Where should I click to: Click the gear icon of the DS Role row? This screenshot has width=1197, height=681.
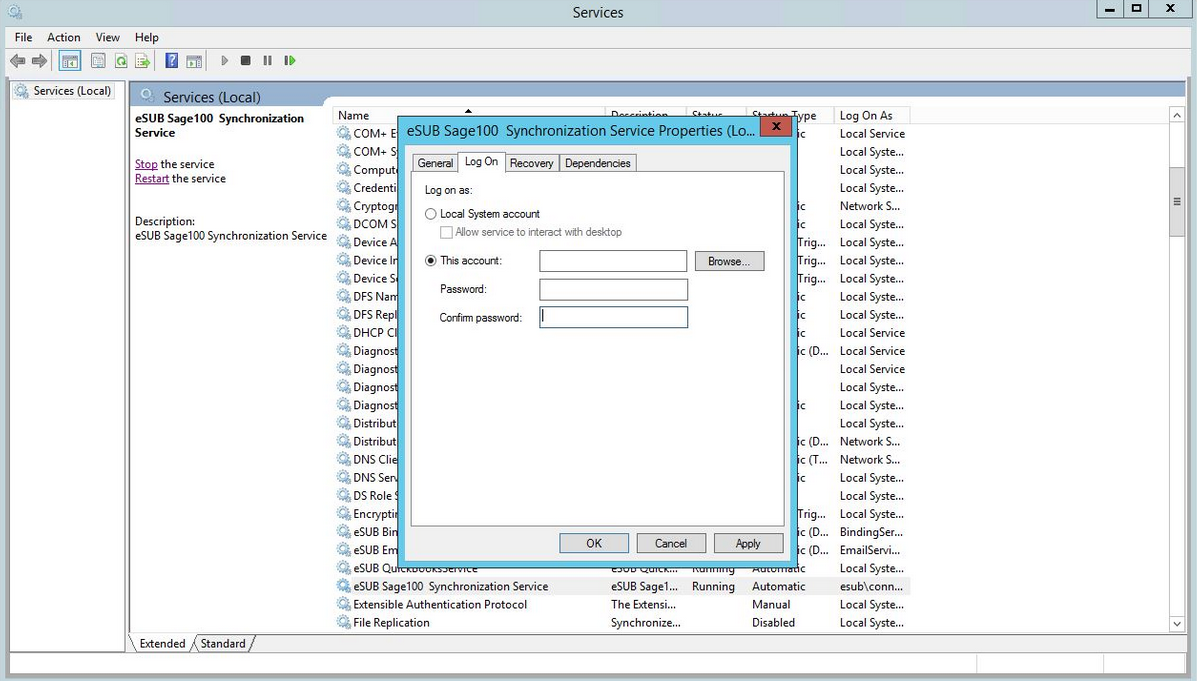(344, 495)
